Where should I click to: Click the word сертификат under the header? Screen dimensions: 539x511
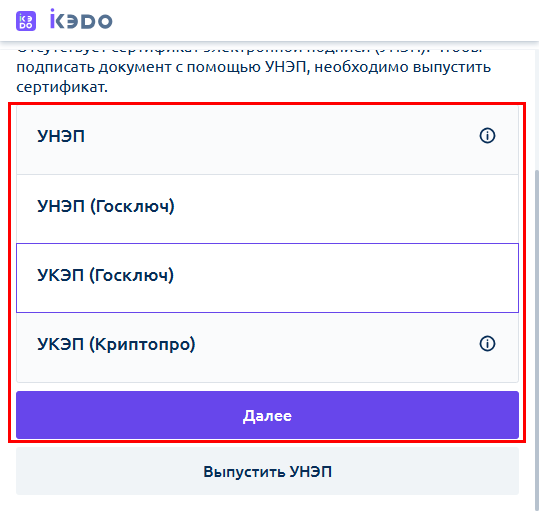(62, 87)
